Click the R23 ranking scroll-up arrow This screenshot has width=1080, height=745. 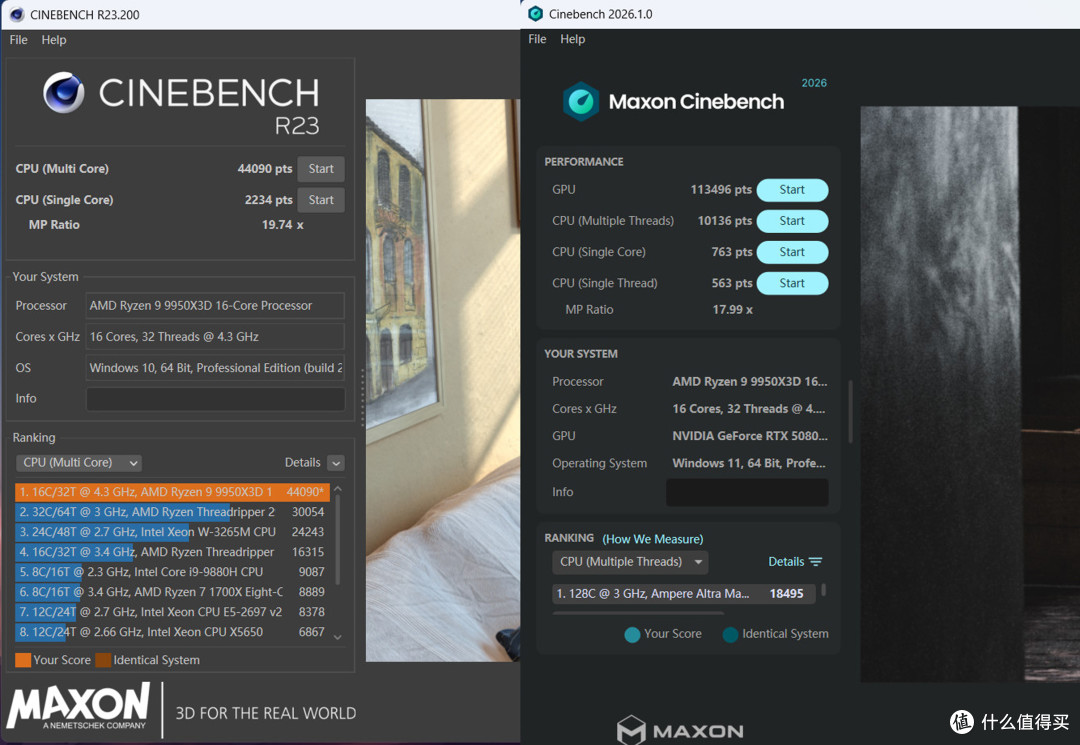tap(338, 490)
